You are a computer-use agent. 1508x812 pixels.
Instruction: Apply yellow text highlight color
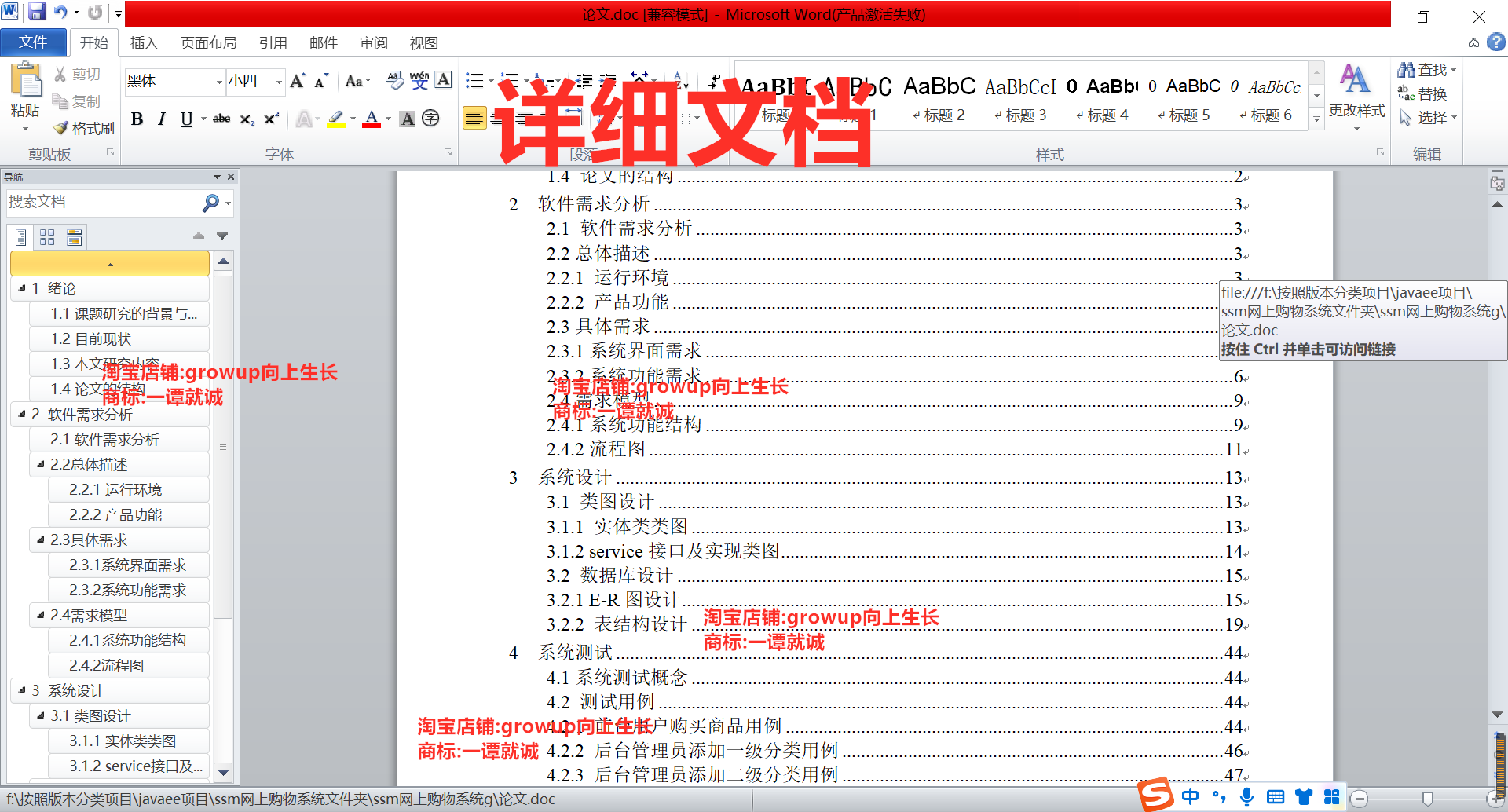click(336, 119)
